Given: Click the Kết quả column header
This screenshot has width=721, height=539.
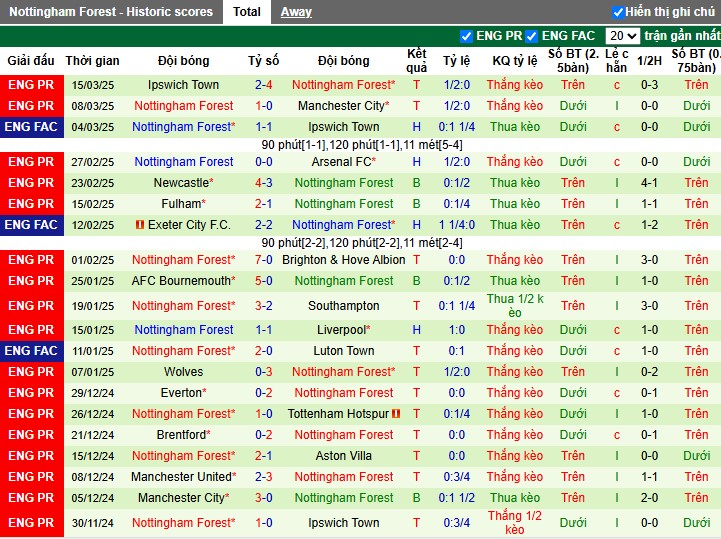Looking at the screenshot, I should [x=417, y=61].
